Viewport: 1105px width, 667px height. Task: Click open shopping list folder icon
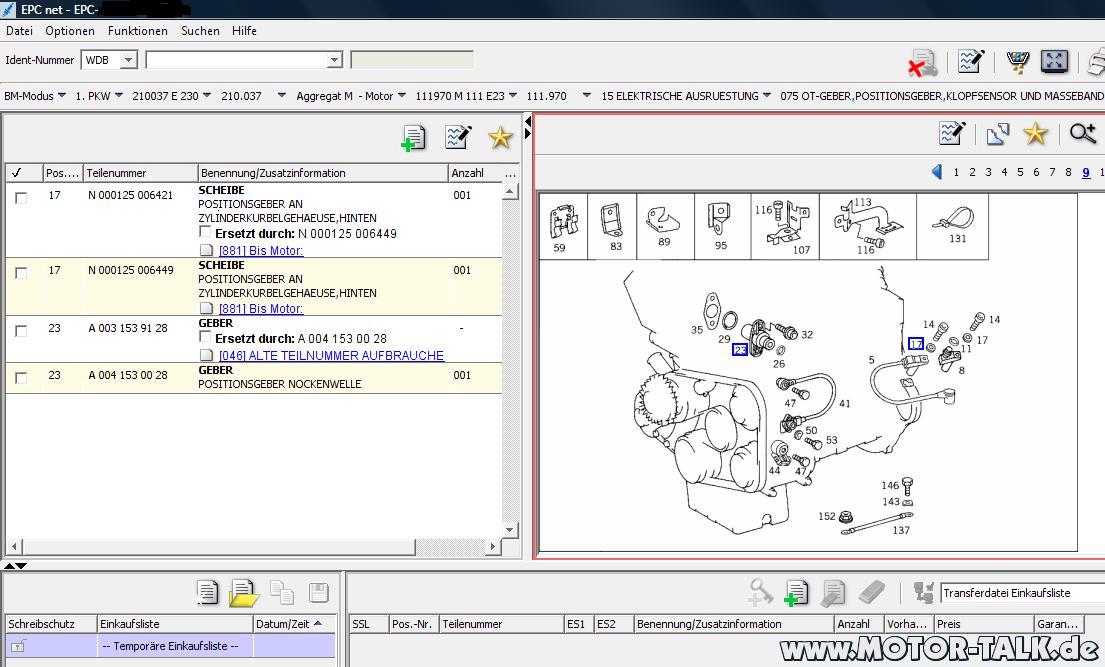244,593
